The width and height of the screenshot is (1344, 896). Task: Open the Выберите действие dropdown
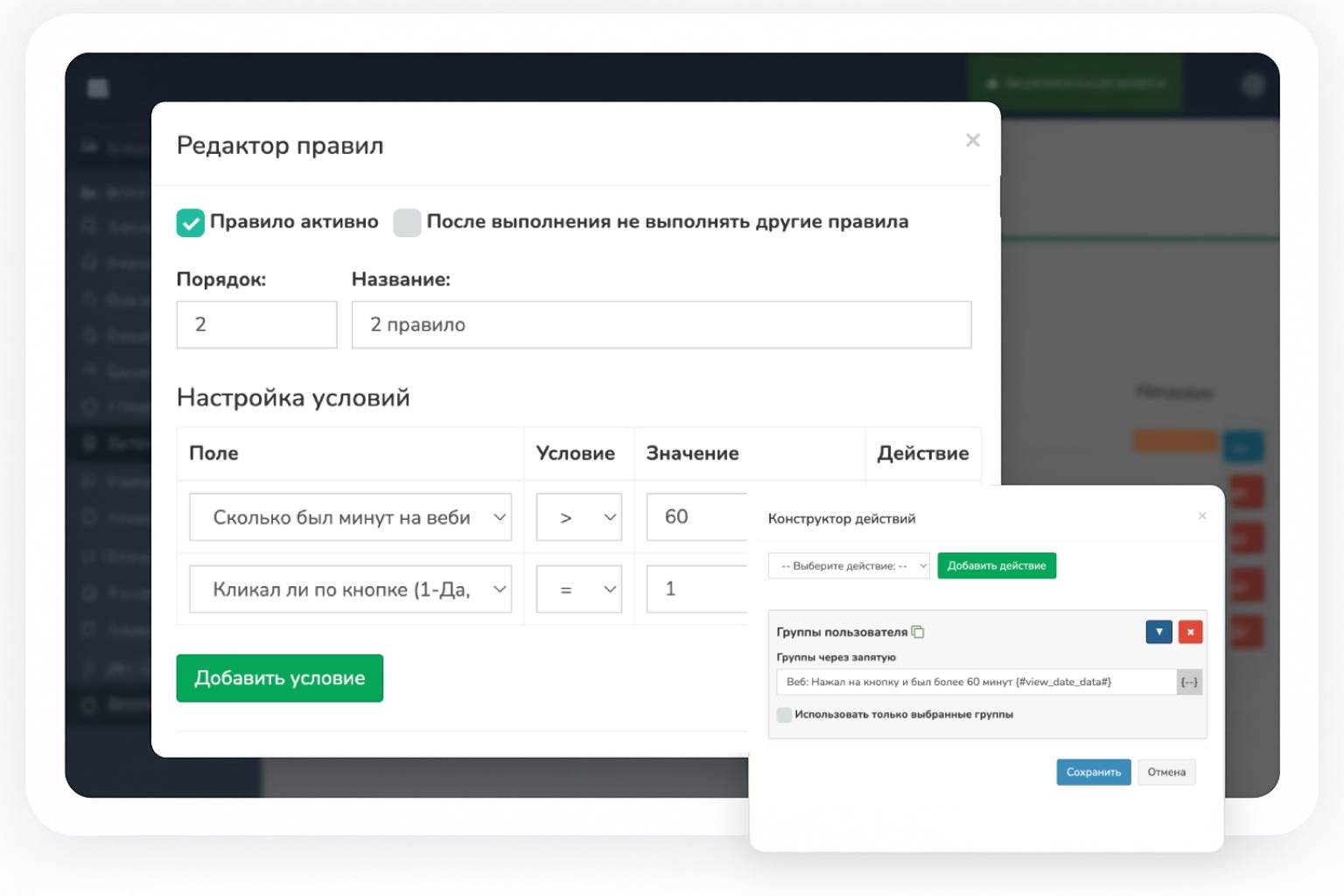pos(847,565)
